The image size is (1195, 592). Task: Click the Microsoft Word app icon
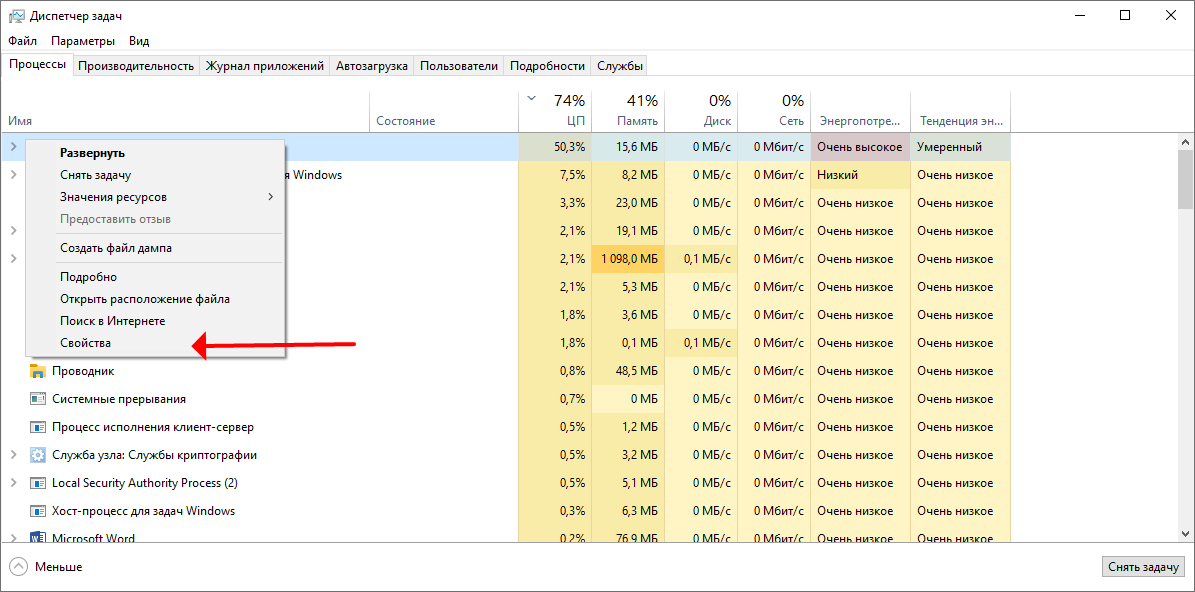point(37,538)
